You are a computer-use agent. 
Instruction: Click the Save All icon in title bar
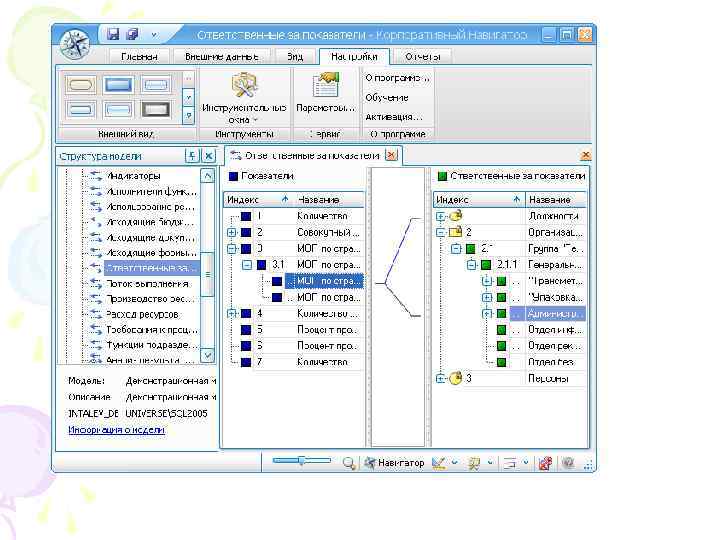click(x=133, y=34)
